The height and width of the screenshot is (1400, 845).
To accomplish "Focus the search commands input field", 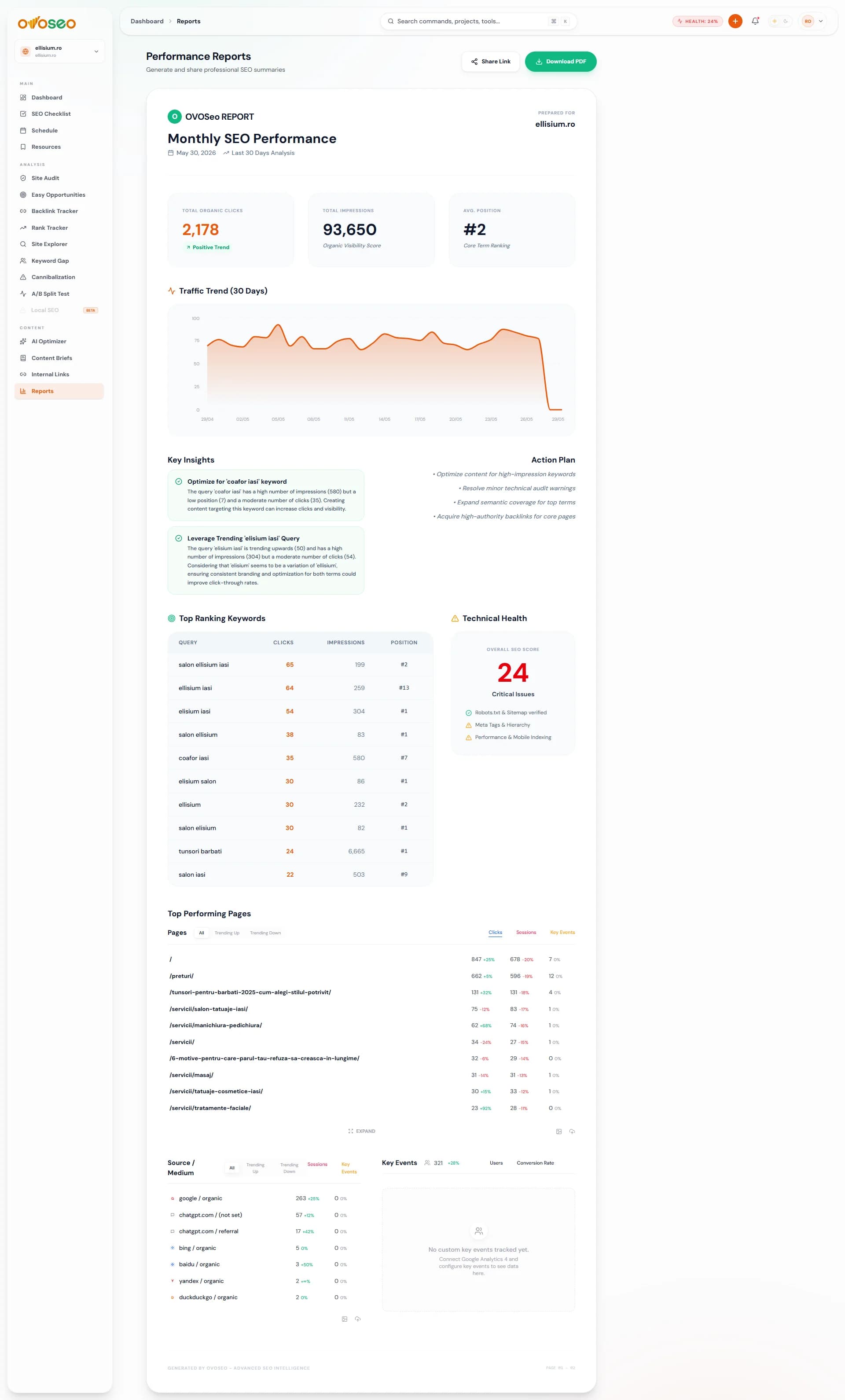I will coord(478,21).
